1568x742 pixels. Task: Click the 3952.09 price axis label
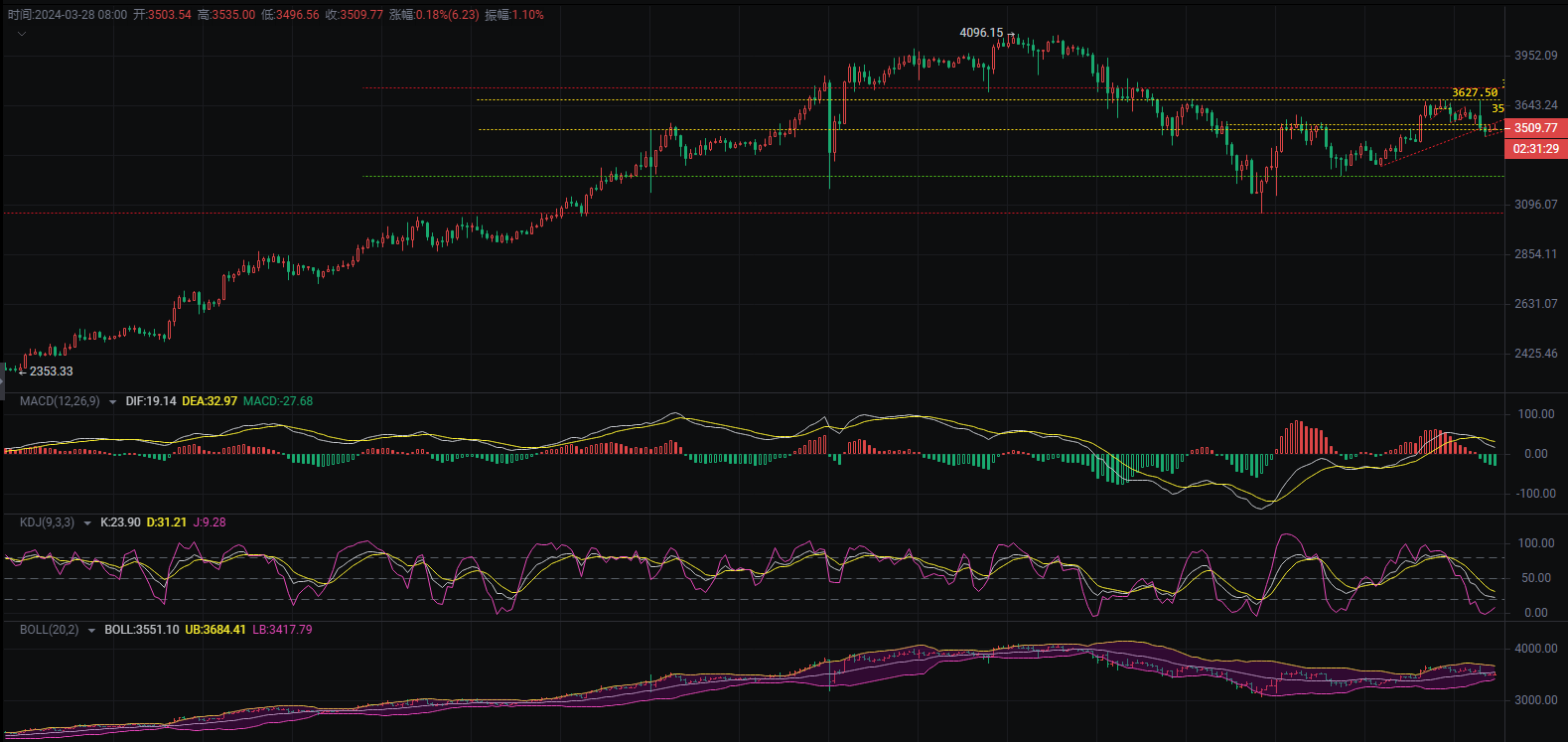point(1535,56)
